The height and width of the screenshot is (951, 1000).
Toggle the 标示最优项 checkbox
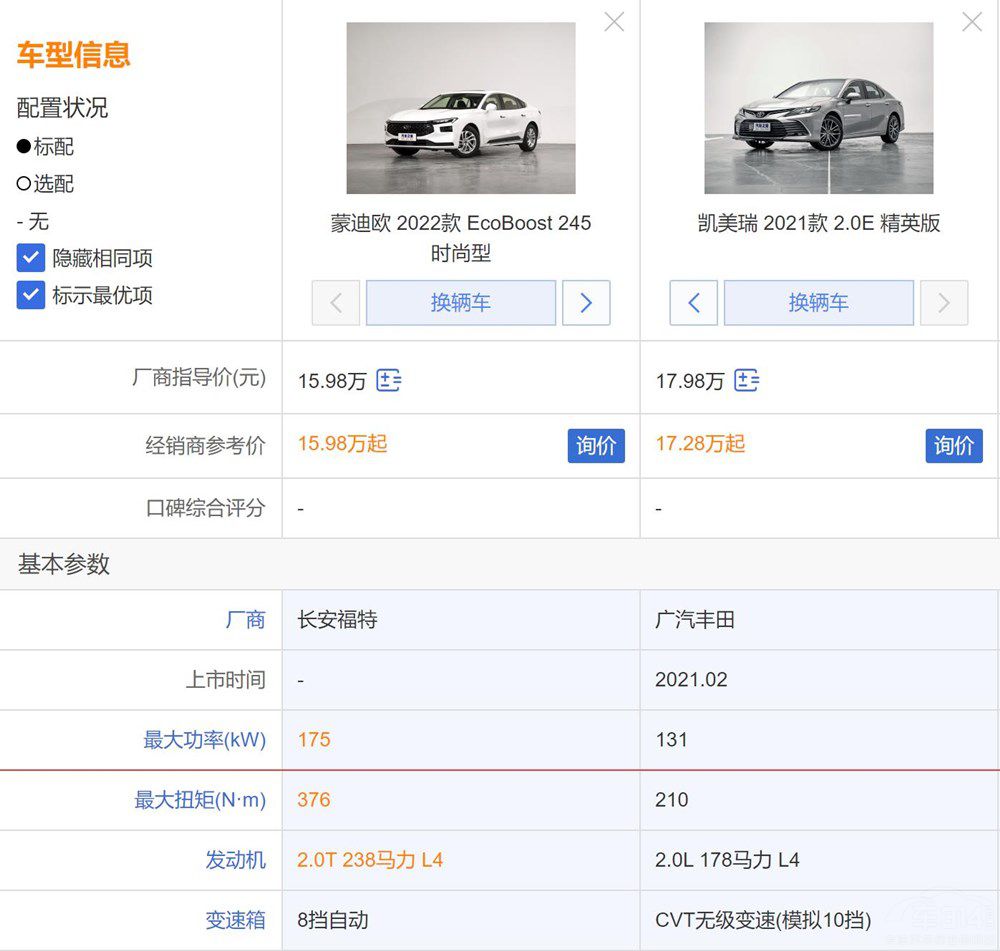coord(31,295)
